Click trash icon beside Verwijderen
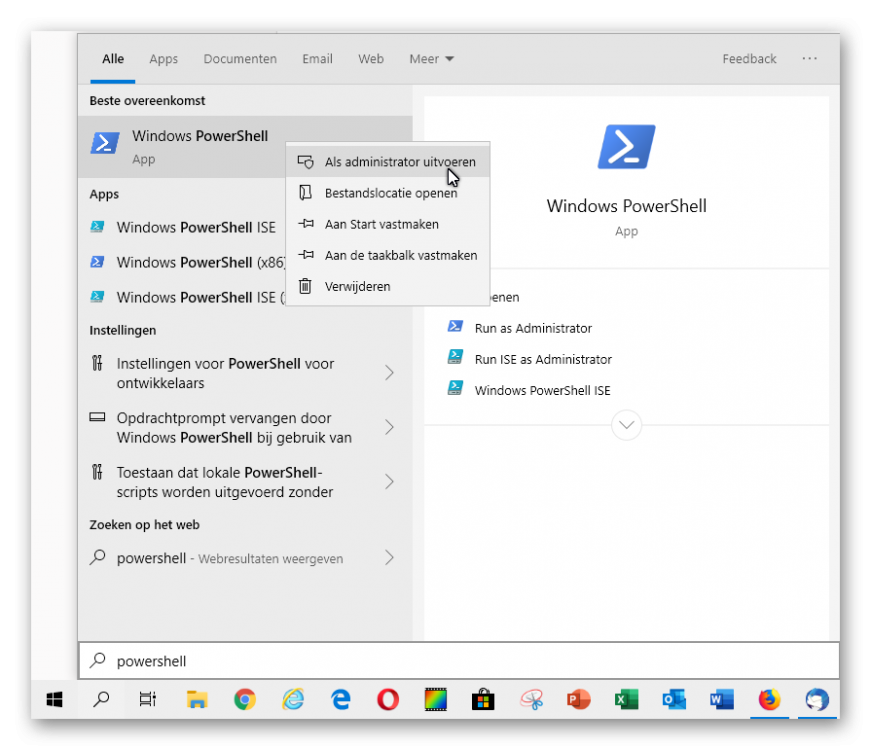 tap(306, 286)
